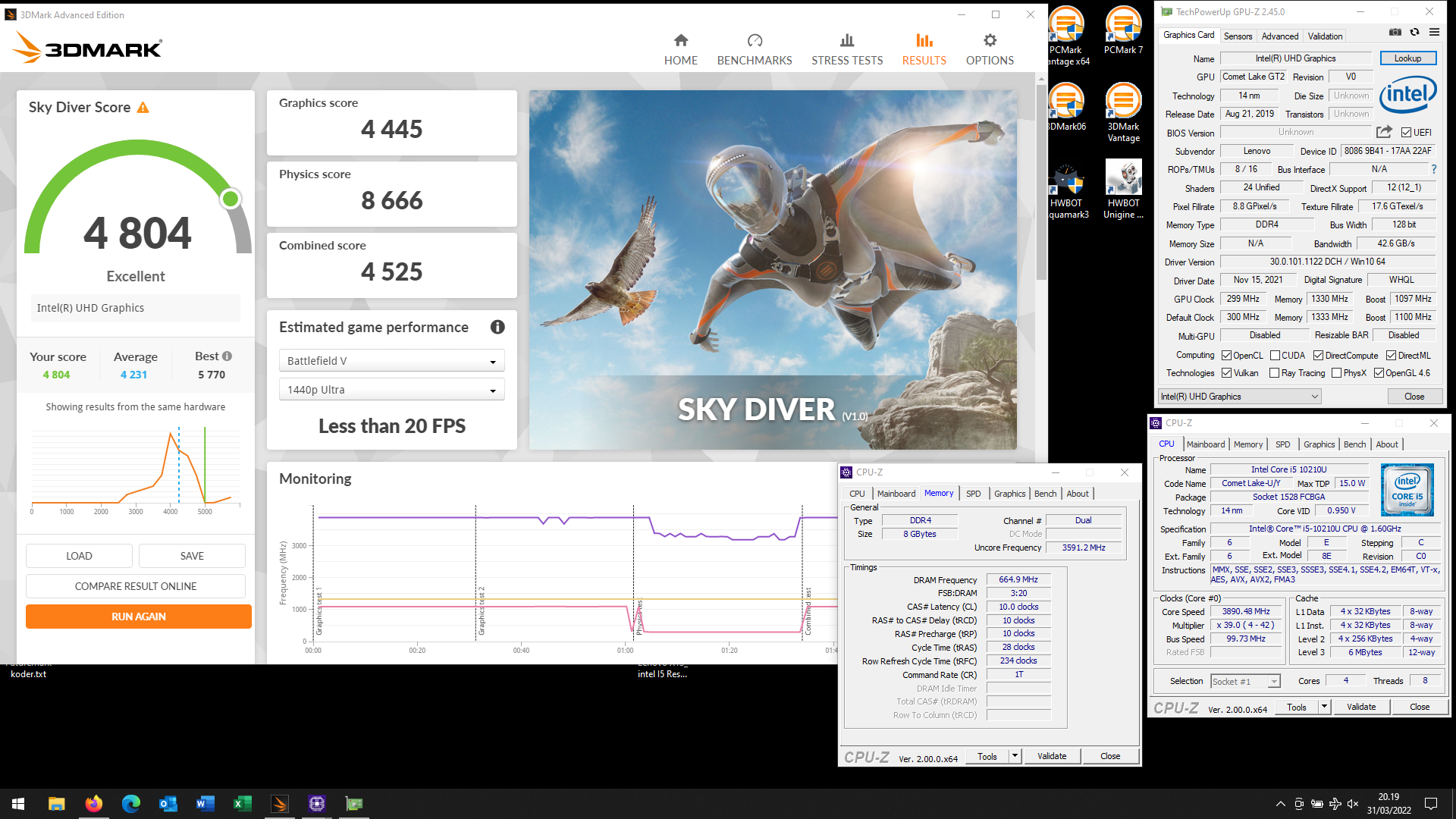Switch to the Advanced tab in GPU-Z
Image resolution: width=1456 pixels, height=819 pixels.
[x=1279, y=36]
